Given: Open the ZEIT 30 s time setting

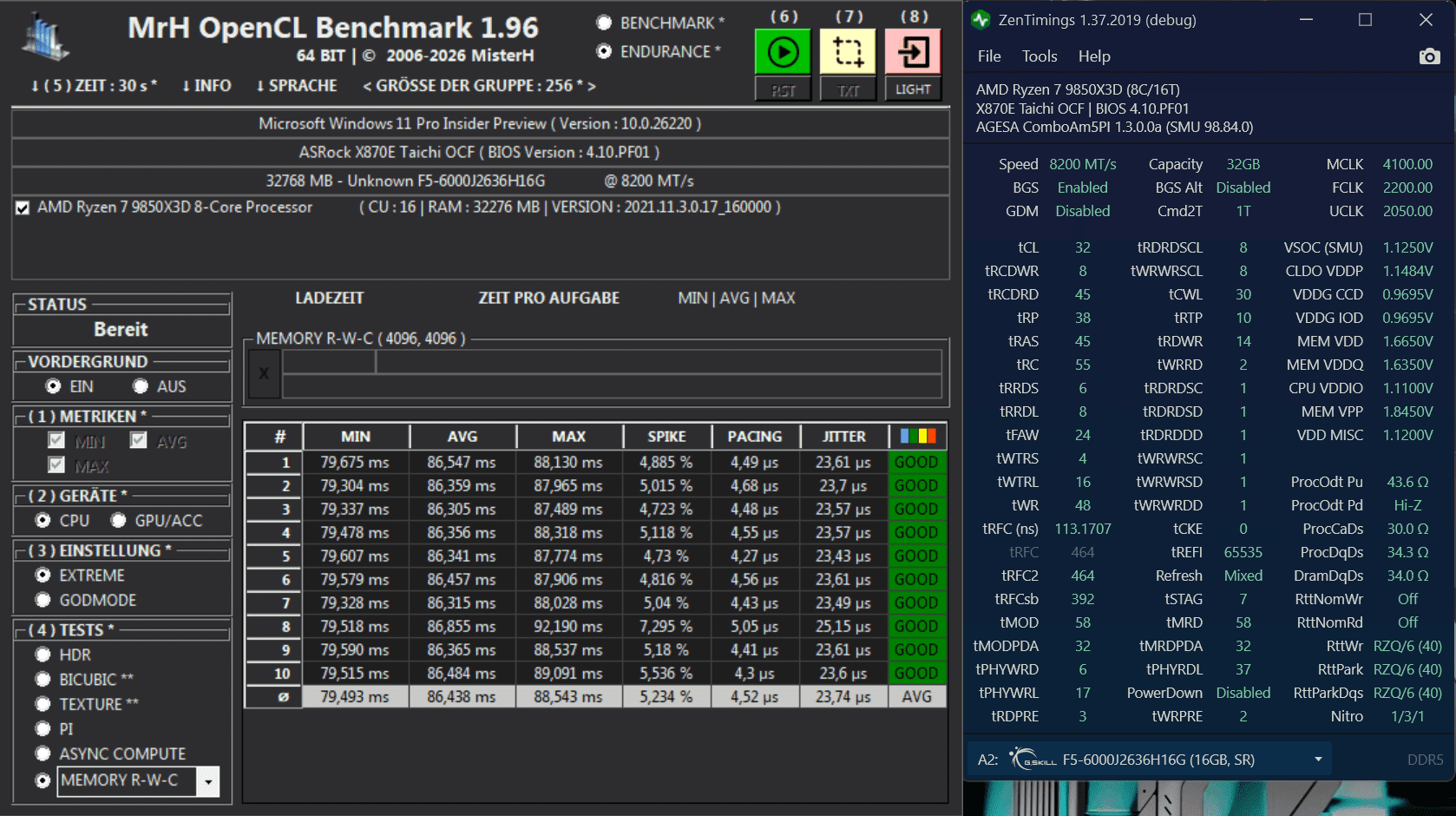Looking at the screenshot, I should (x=95, y=85).
